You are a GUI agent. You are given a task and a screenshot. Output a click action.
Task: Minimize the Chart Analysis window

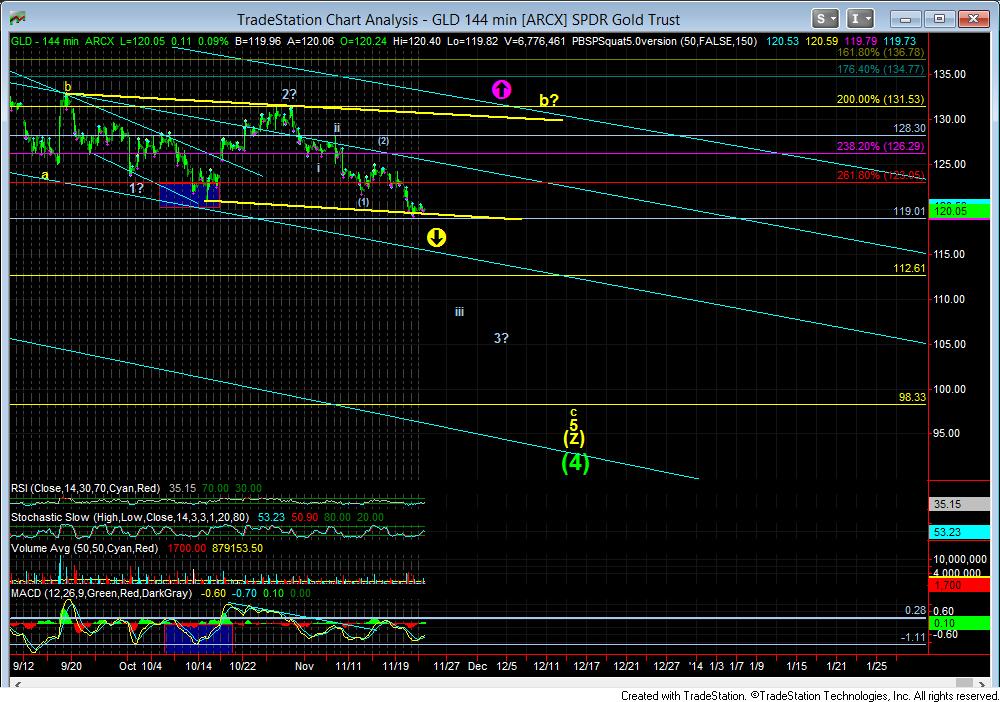click(904, 19)
